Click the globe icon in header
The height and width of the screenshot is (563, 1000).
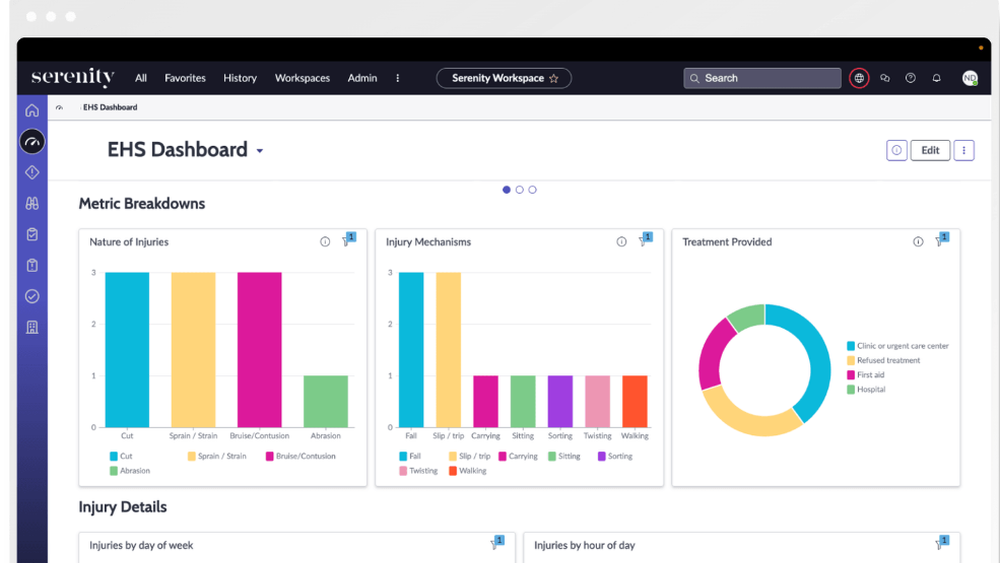pos(859,78)
